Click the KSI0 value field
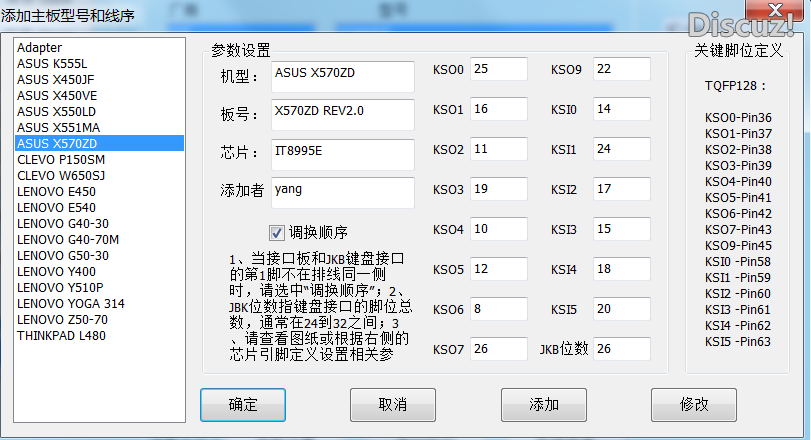Image resolution: width=811 pixels, height=440 pixels. 622,109
